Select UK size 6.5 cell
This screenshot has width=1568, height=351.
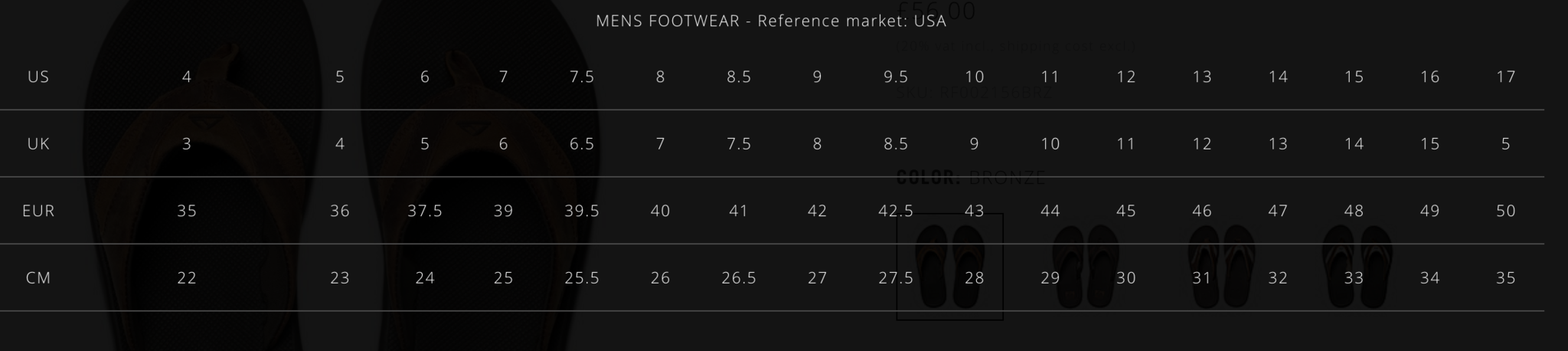click(x=582, y=144)
